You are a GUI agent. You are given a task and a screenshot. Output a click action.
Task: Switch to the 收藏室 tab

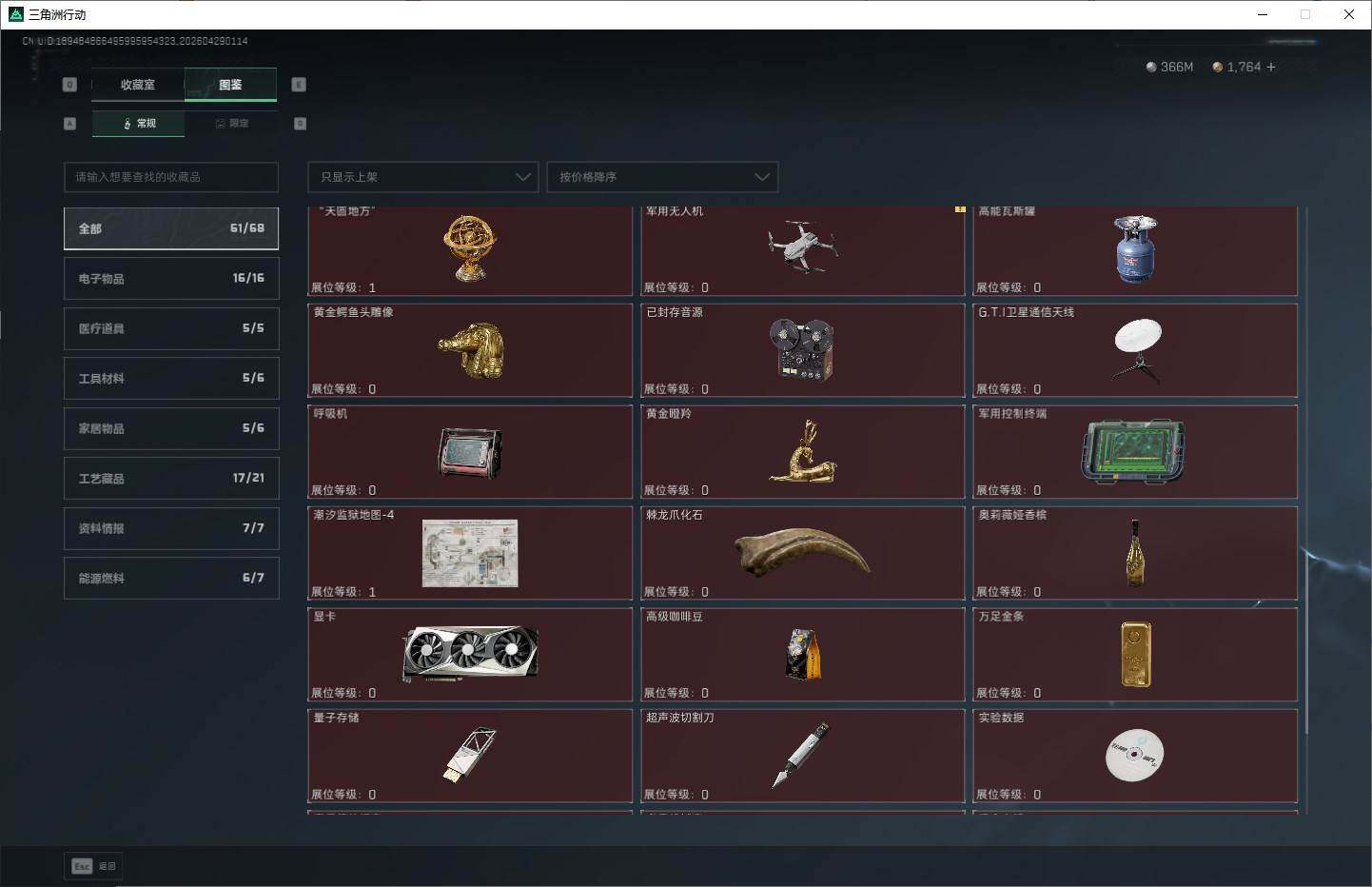tap(138, 85)
